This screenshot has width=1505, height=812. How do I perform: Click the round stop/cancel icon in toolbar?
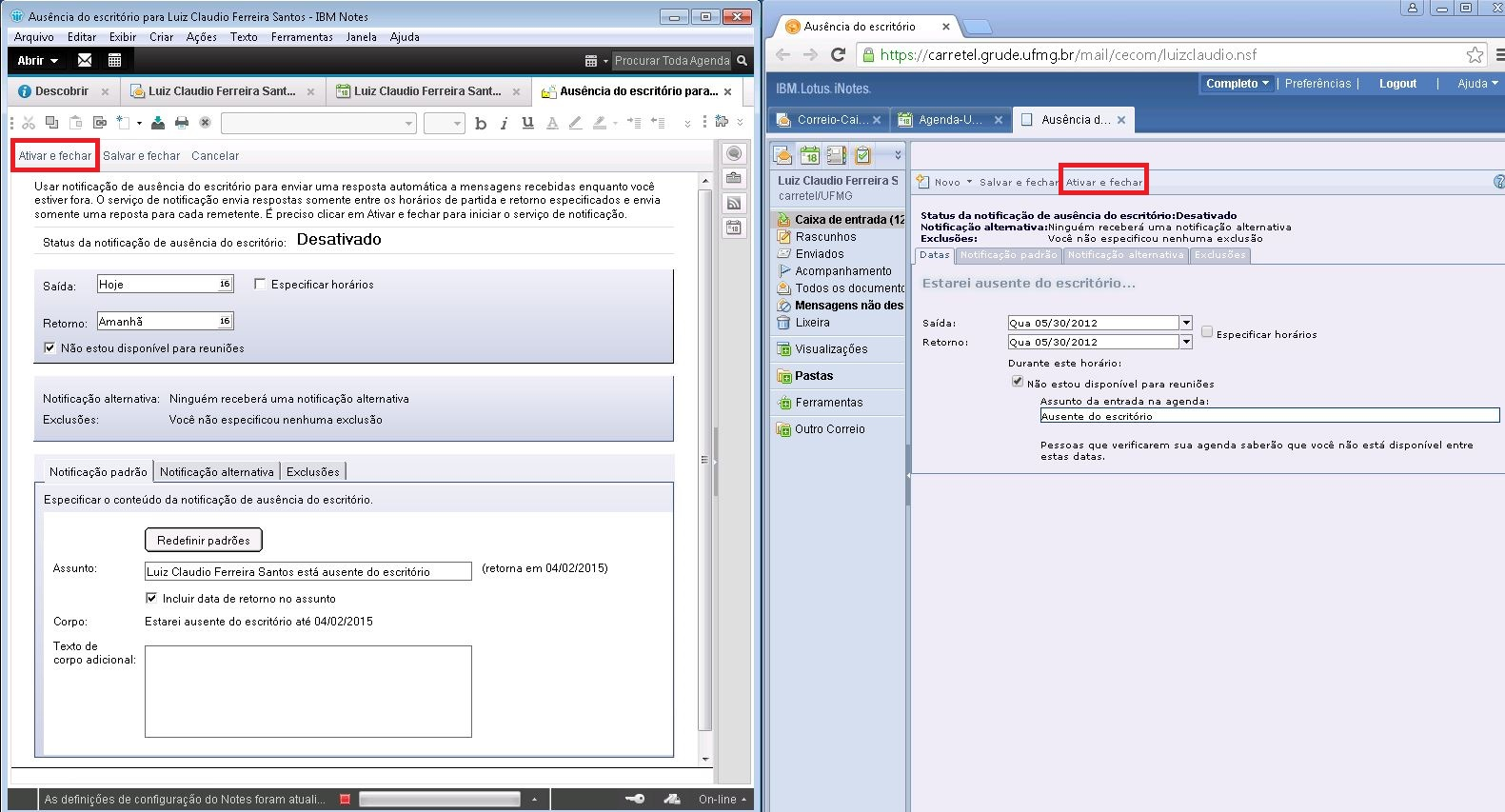205,123
